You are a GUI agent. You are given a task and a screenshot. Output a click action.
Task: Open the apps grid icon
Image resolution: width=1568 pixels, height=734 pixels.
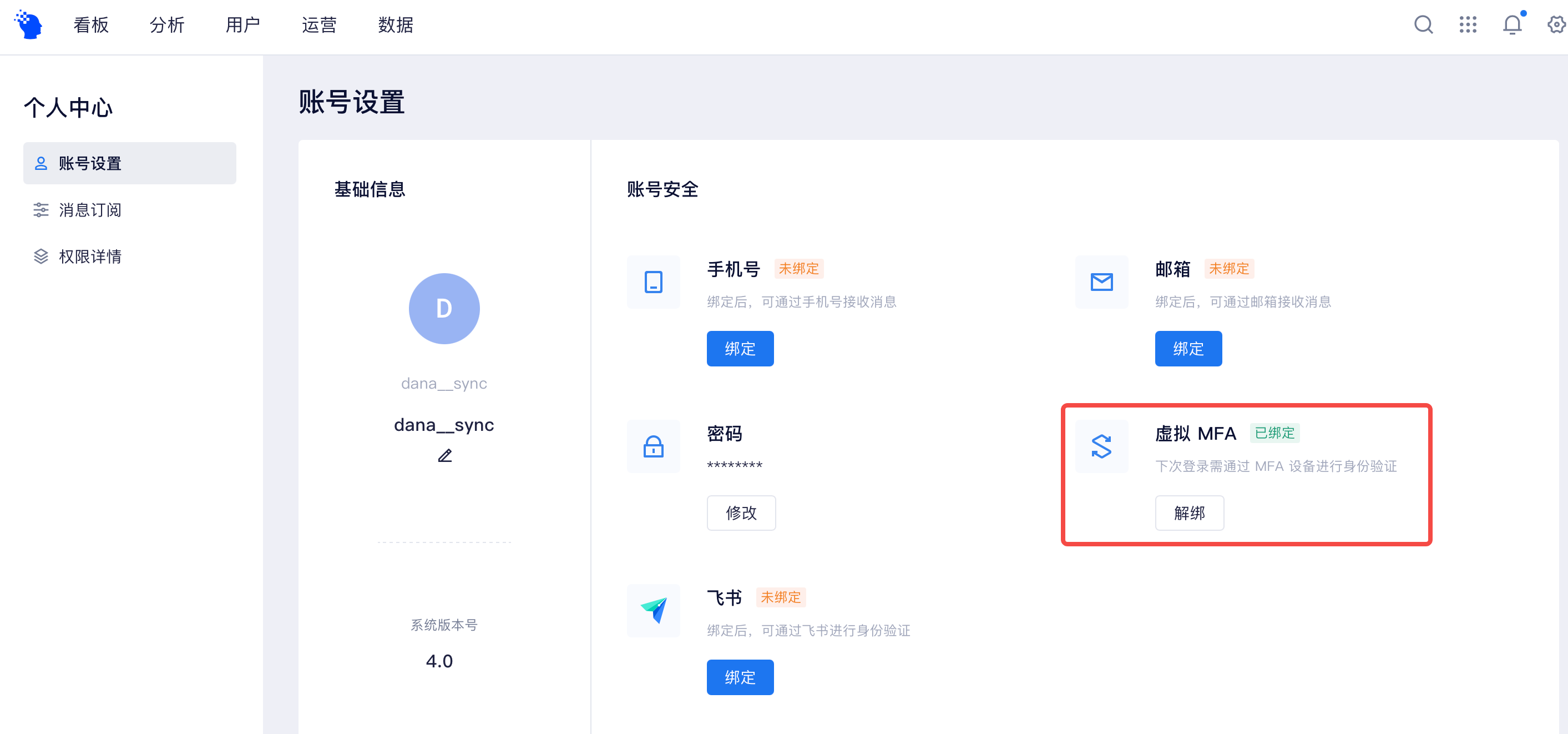1468,25
